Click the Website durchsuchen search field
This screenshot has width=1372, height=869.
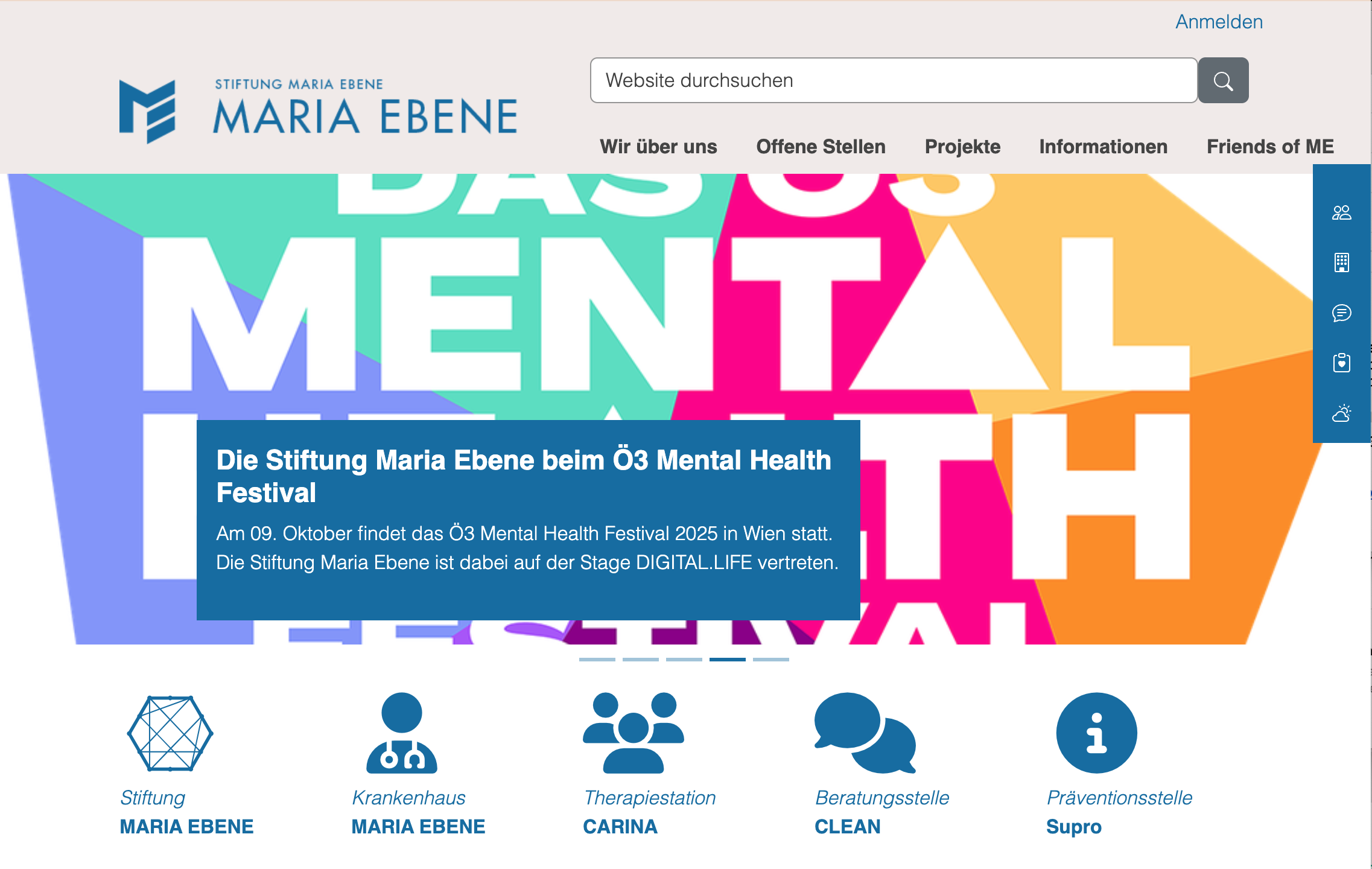(893, 80)
